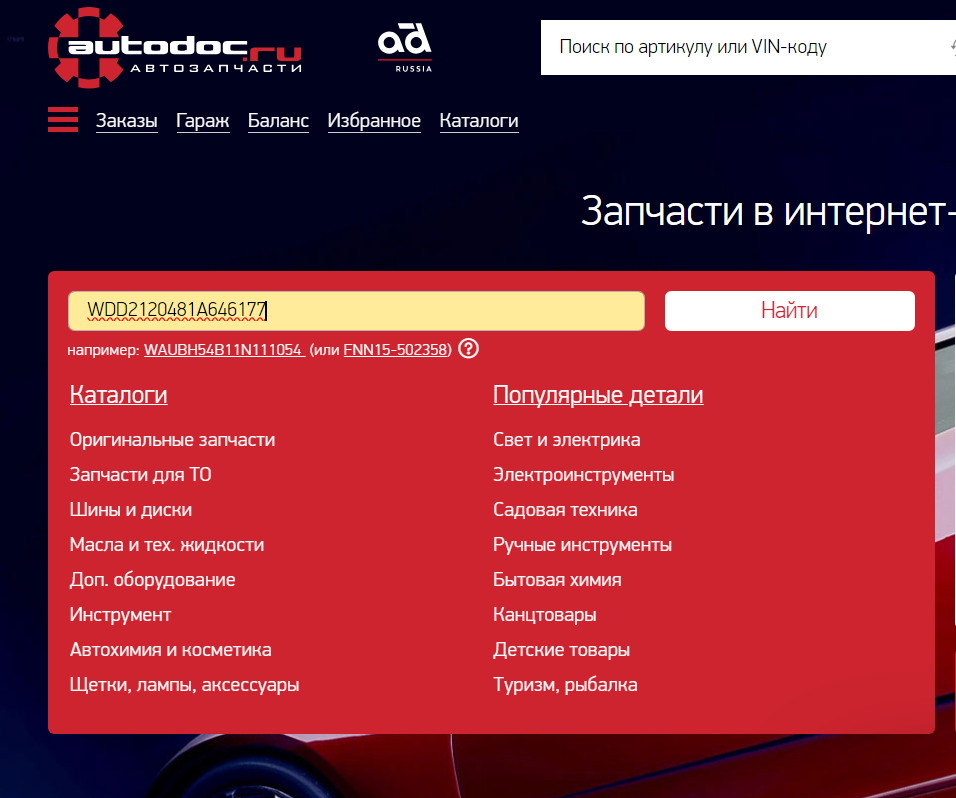Open the "Избранное" menu item

(374, 120)
